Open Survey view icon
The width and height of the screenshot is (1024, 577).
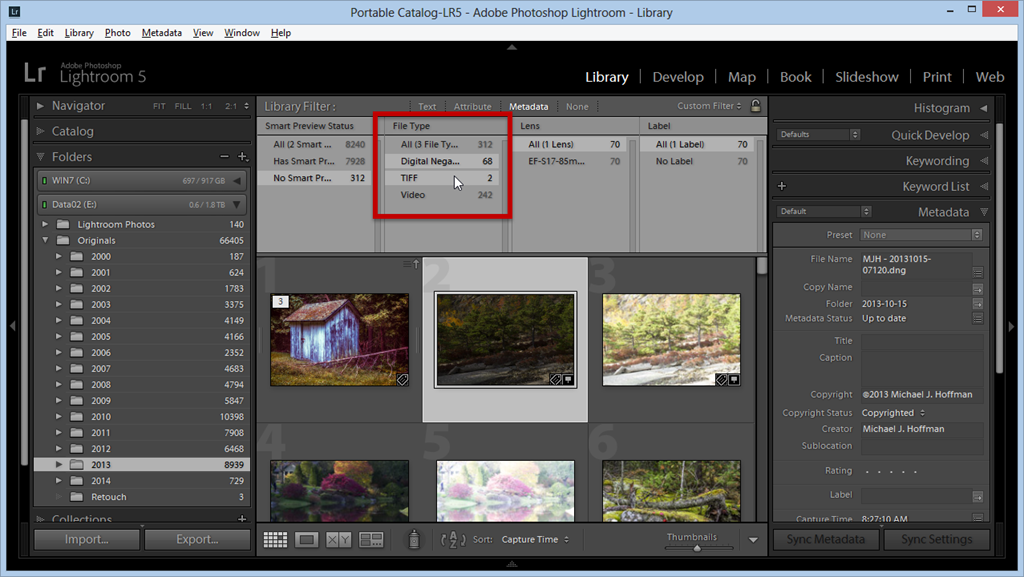point(371,540)
